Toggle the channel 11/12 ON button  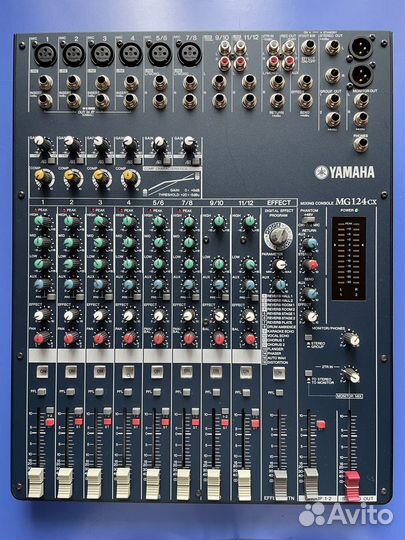[x=246, y=372]
